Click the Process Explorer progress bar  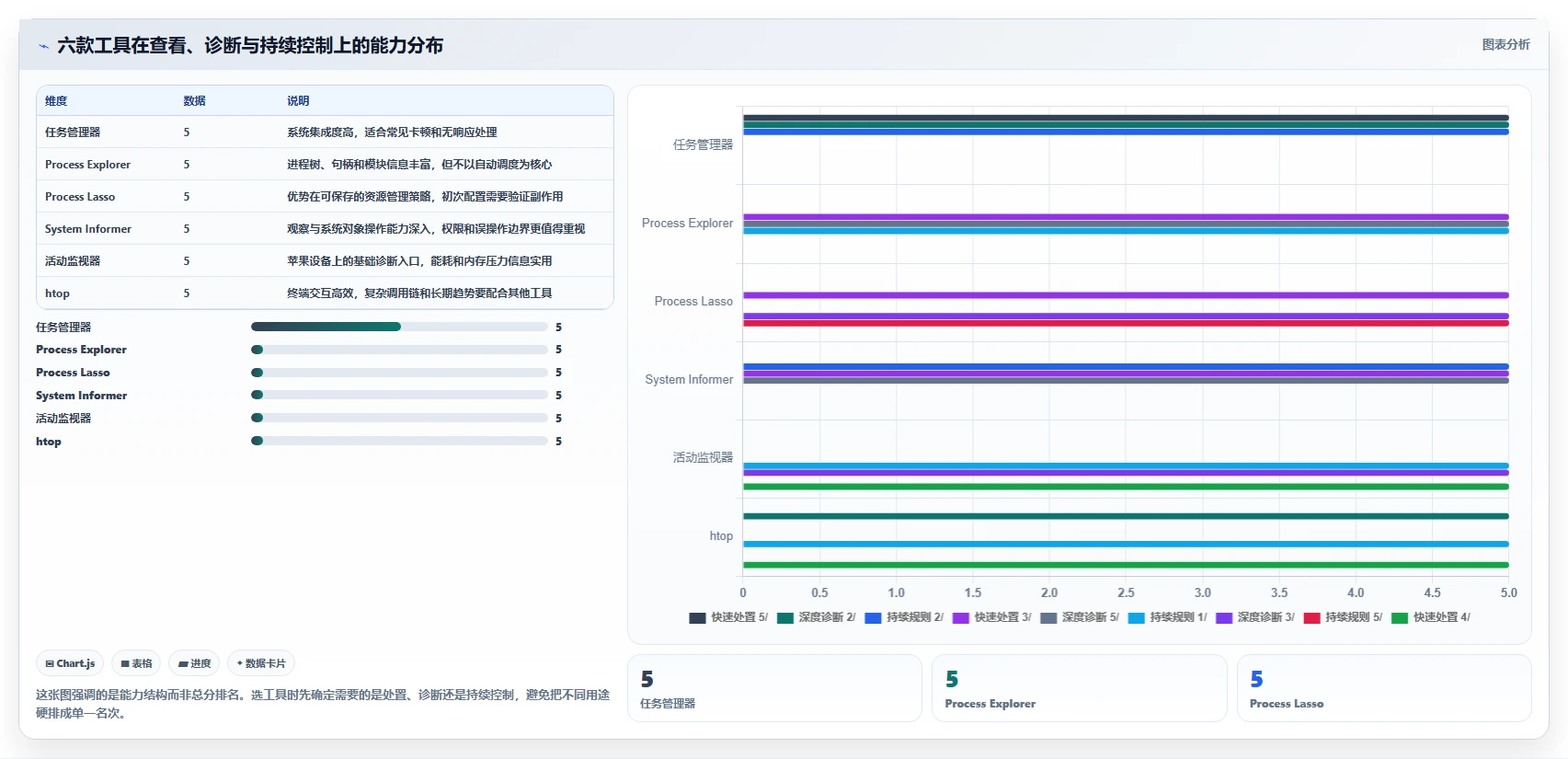pyautogui.click(x=399, y=350)
